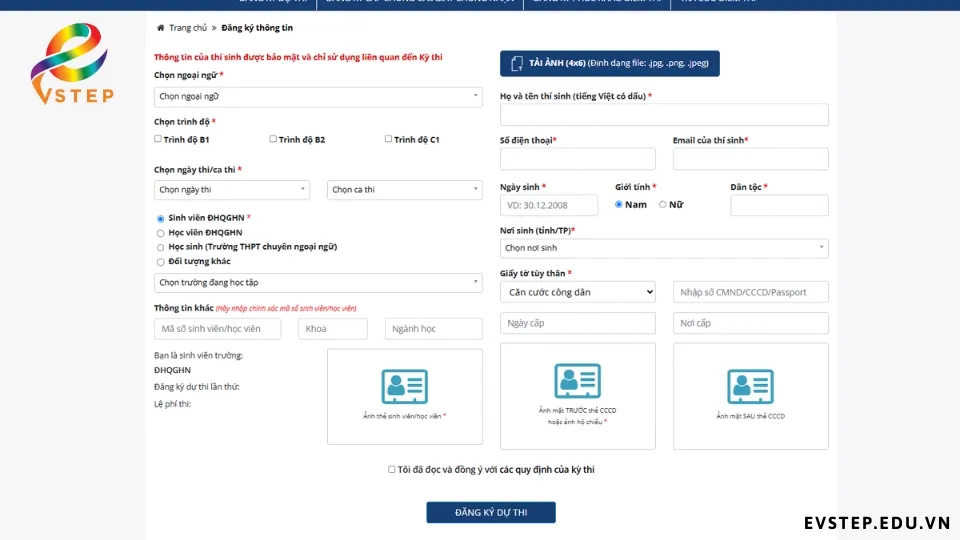Click the Nhập số CMND/CCCD/Passport field
This screenshot has height=540, width=960.
[750, 292]
